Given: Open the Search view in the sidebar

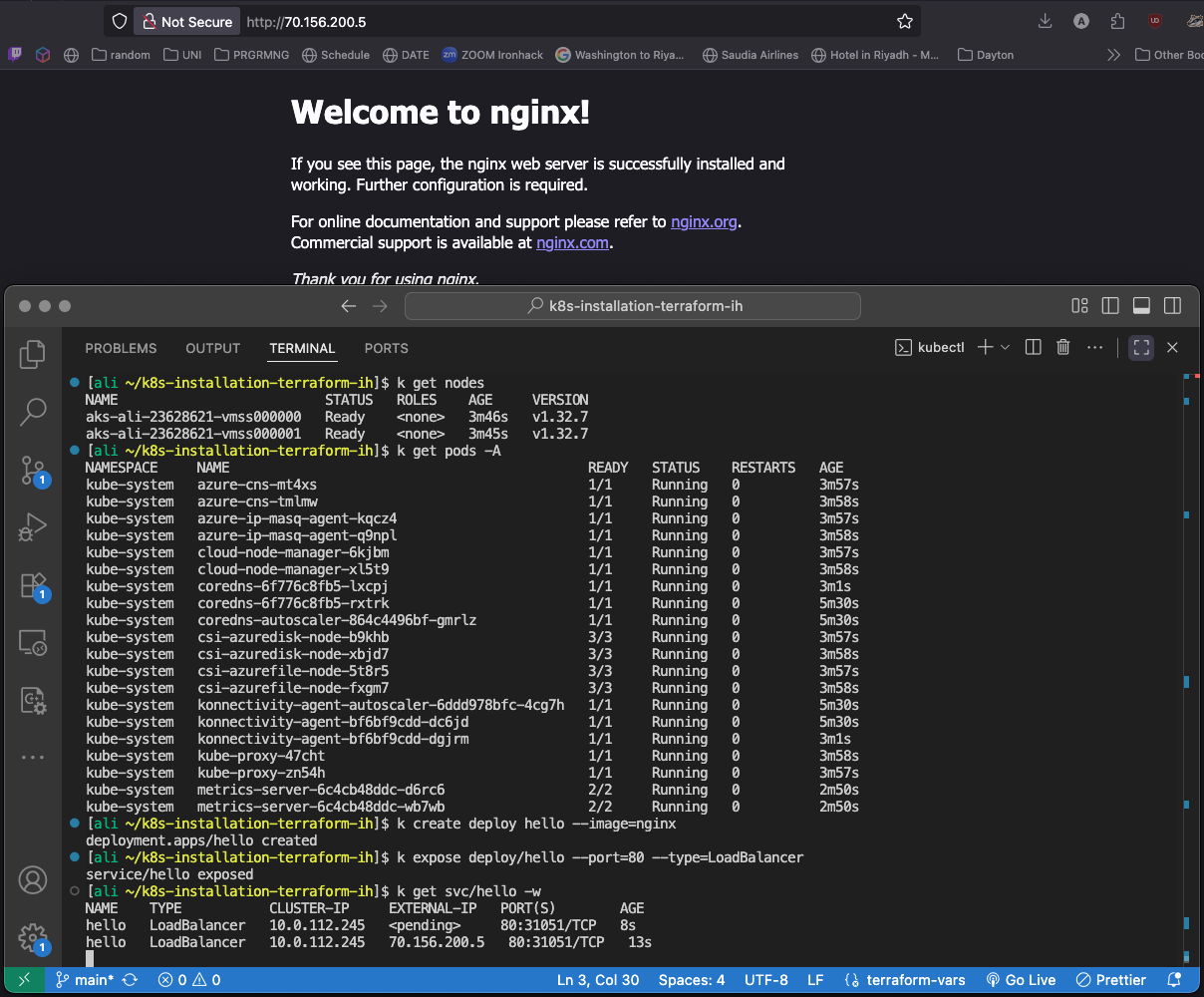Looking at the screenshot, I should 33,411.
